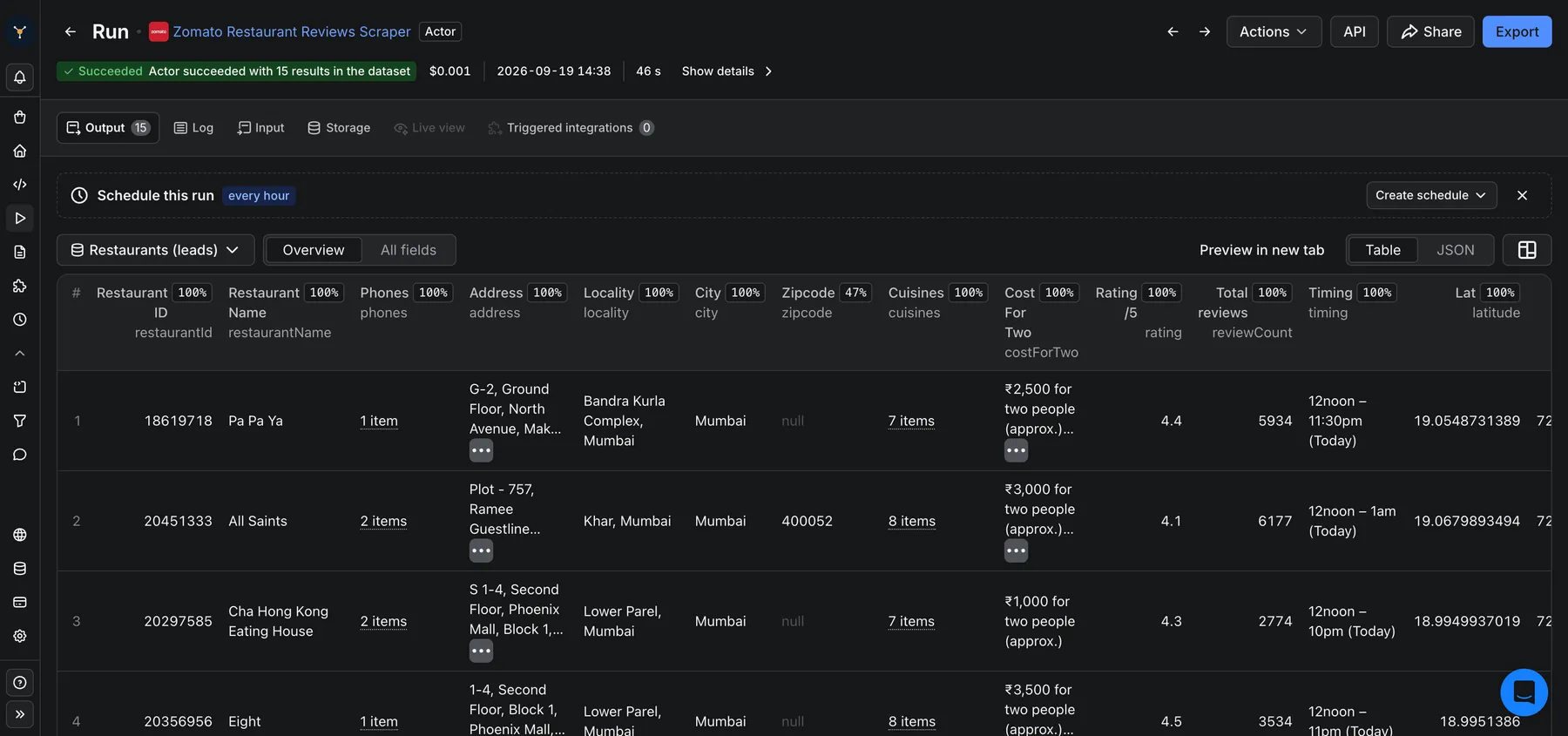Open Cha Hong Kong Eating House 2 items phones

click(383, 622)
